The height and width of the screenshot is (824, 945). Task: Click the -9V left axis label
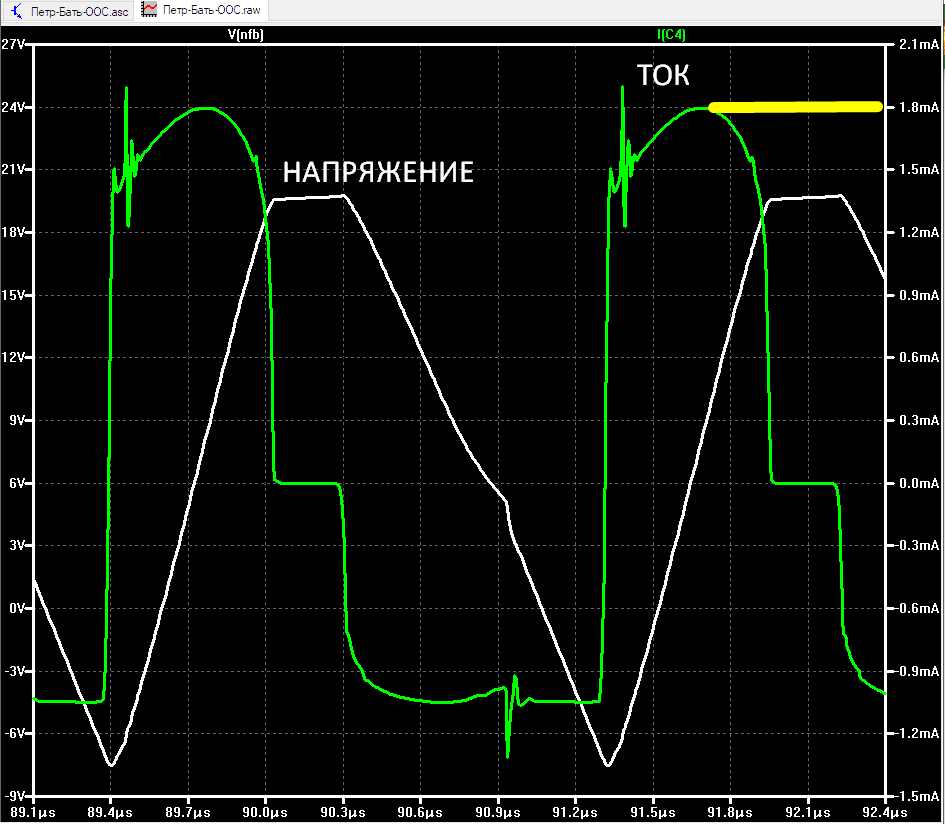[14, 796]
